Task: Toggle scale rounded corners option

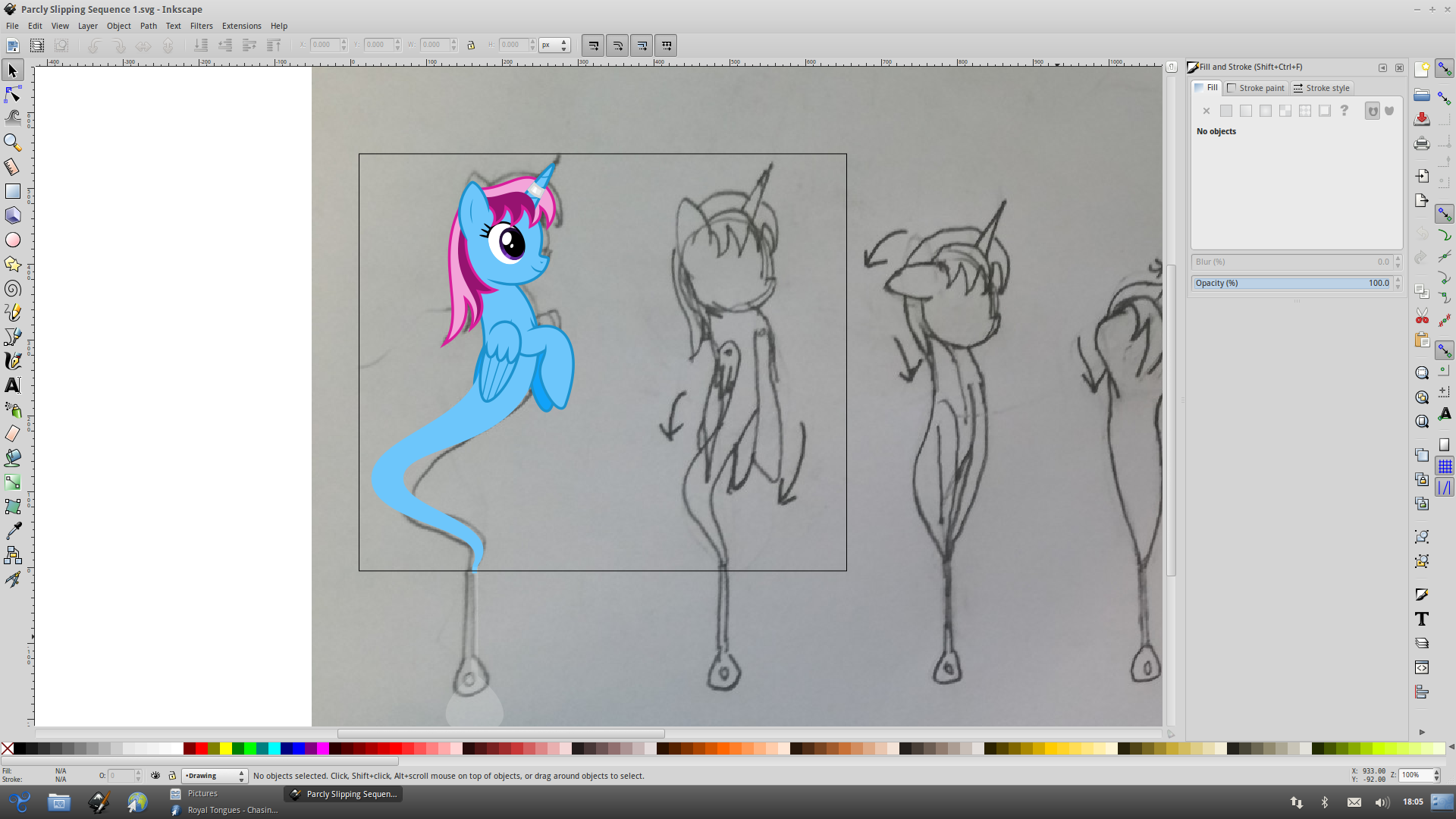Action: pos(617,45)
